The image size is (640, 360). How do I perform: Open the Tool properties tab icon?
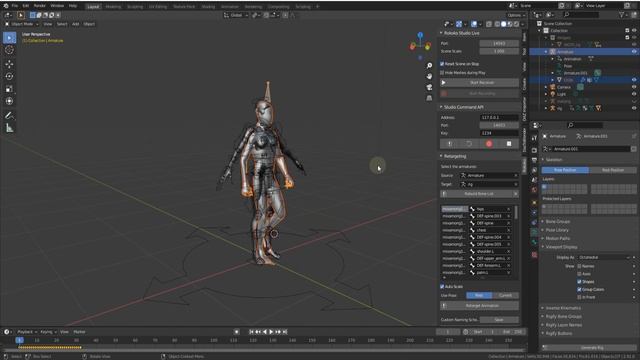point(534,138)
